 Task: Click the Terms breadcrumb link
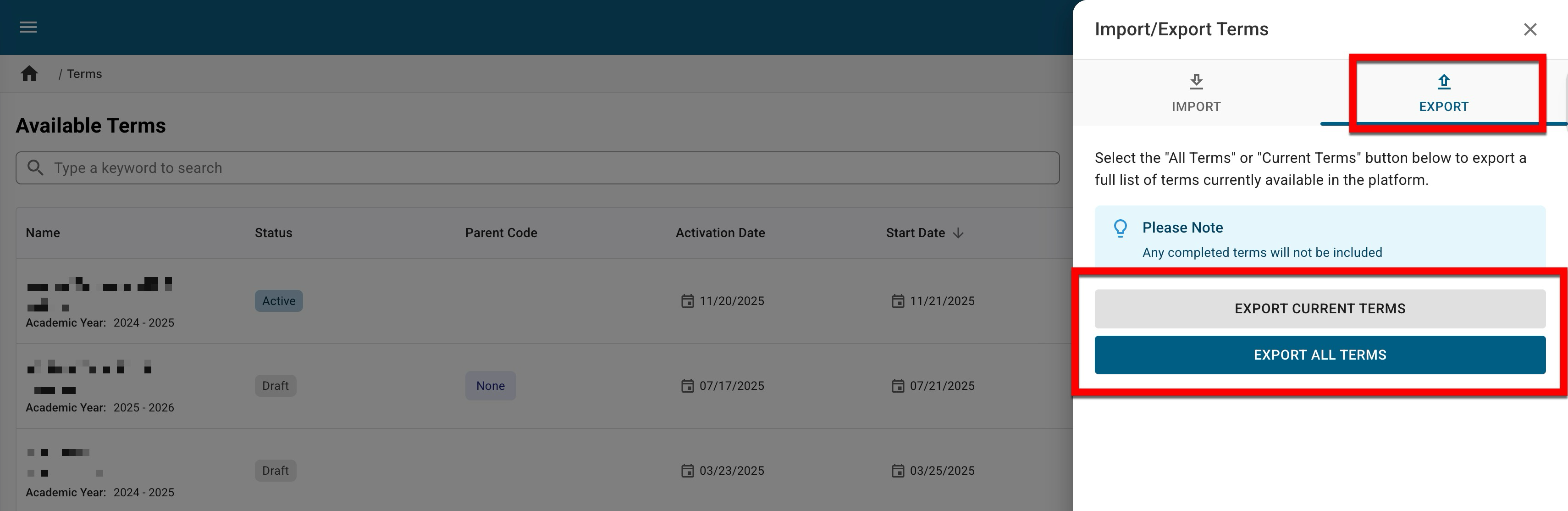point(85,74)
